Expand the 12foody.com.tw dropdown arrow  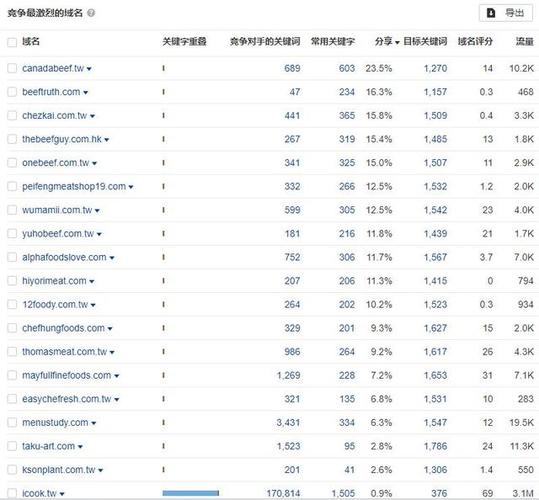click(x=93, y=305)
